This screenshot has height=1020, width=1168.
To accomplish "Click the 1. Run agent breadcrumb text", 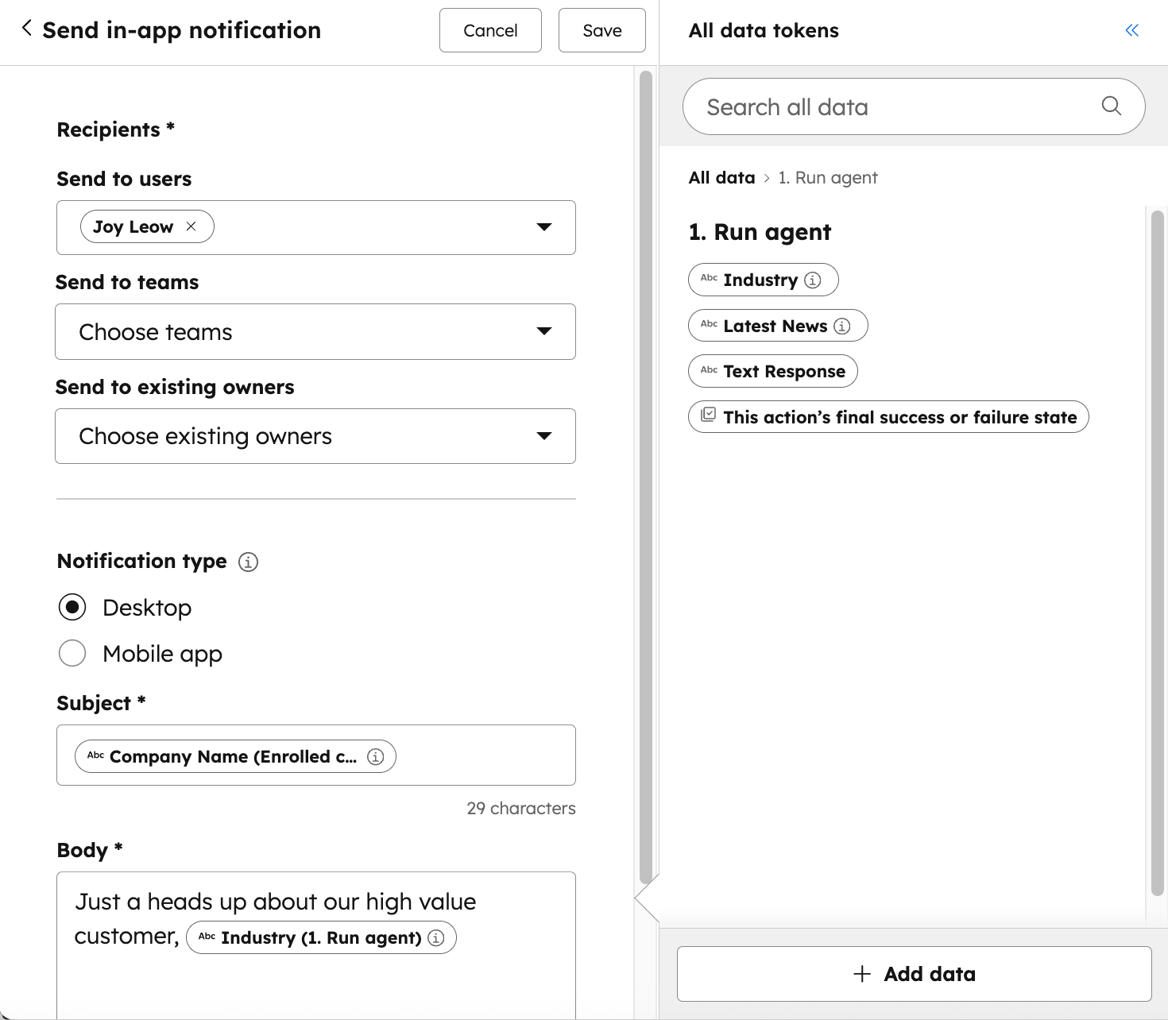I will (x=828, y=178).
